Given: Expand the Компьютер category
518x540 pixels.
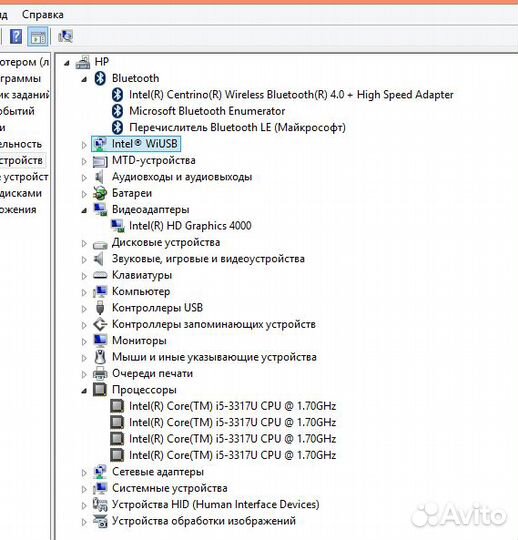Looking at the screenshot, I should (84, 292).
